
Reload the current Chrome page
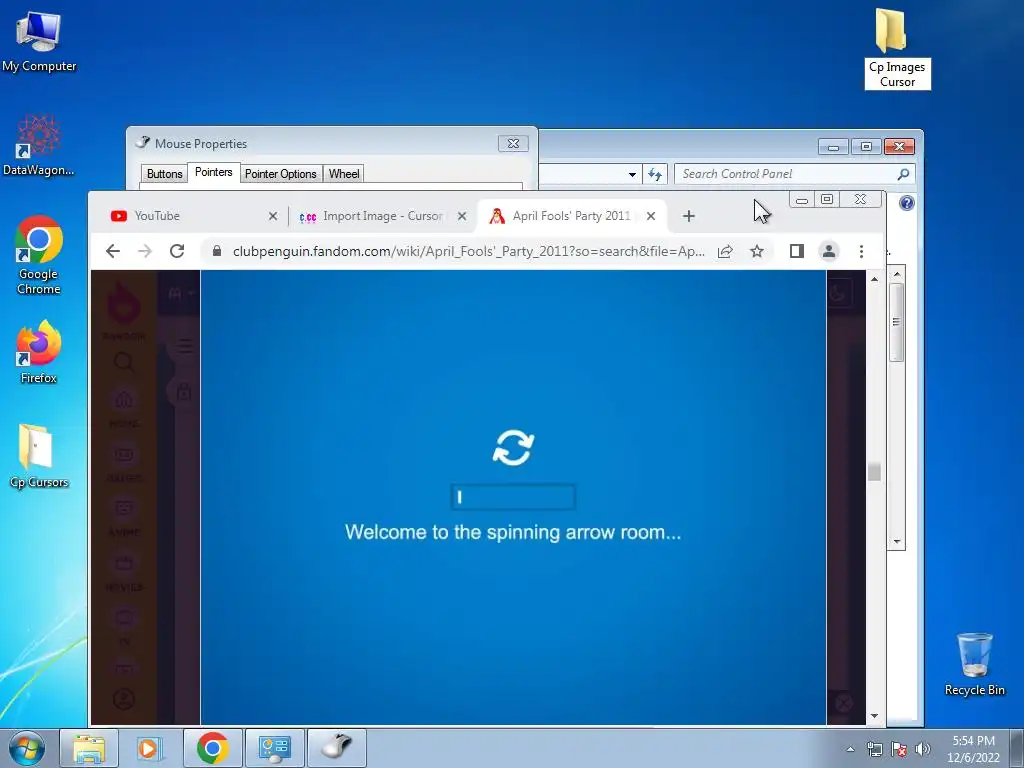(x=177, y=251)
